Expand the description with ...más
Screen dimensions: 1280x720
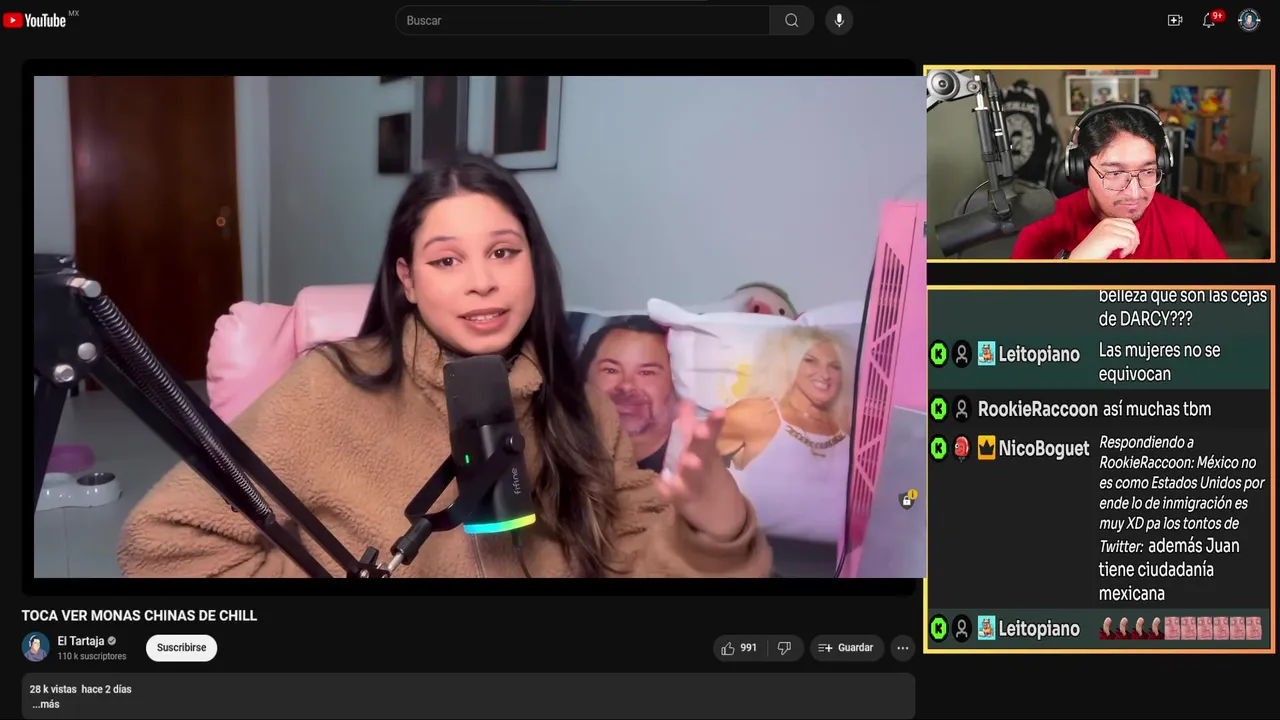coord(46,704)
